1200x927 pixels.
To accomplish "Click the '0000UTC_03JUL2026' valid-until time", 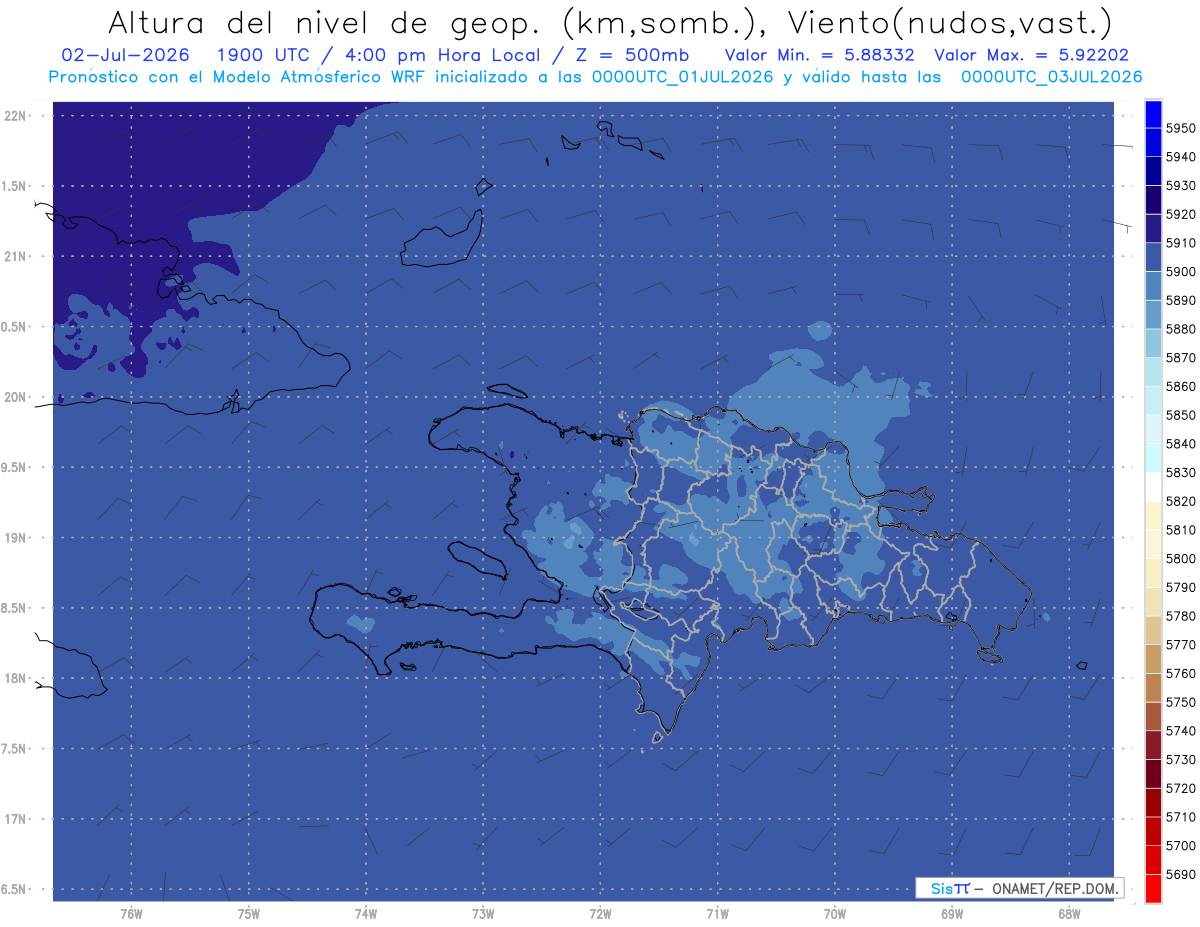I will coord(1052,77).
